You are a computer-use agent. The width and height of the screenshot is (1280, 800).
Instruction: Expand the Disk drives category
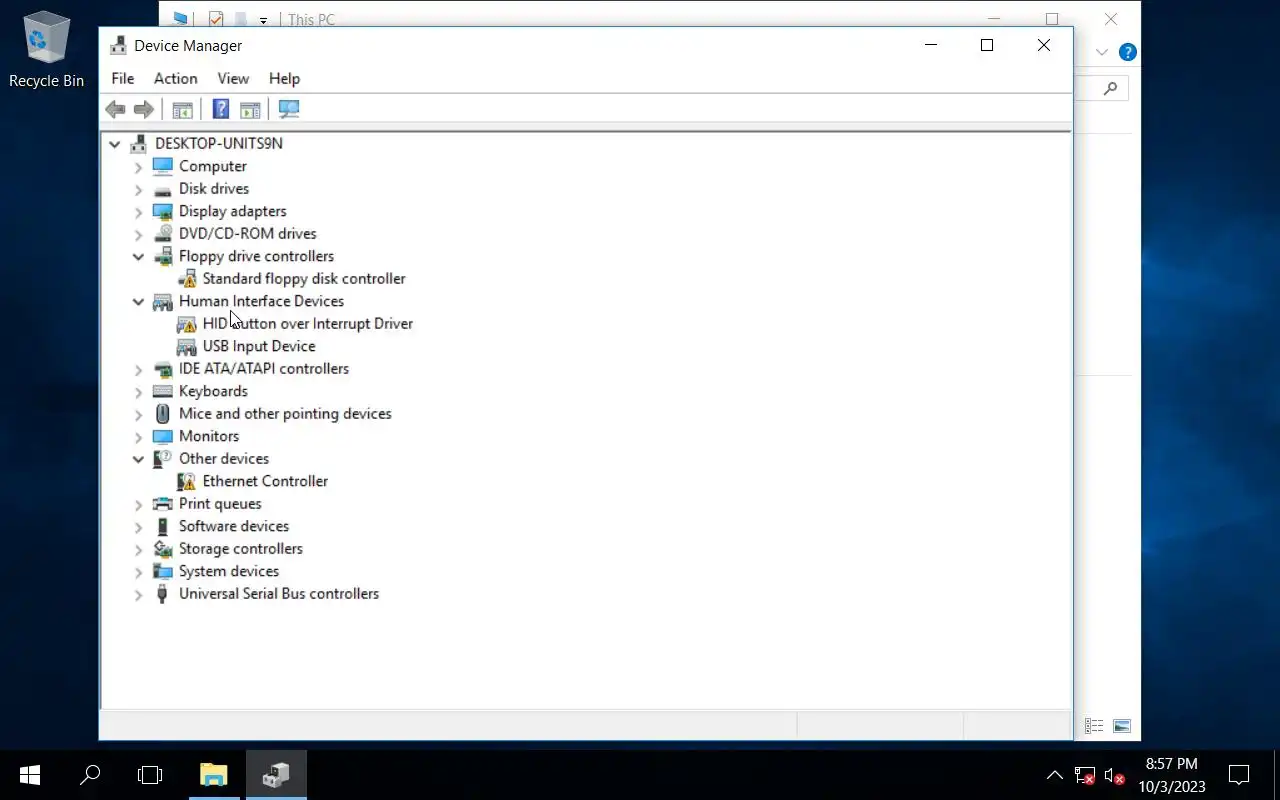click(138, 189)
